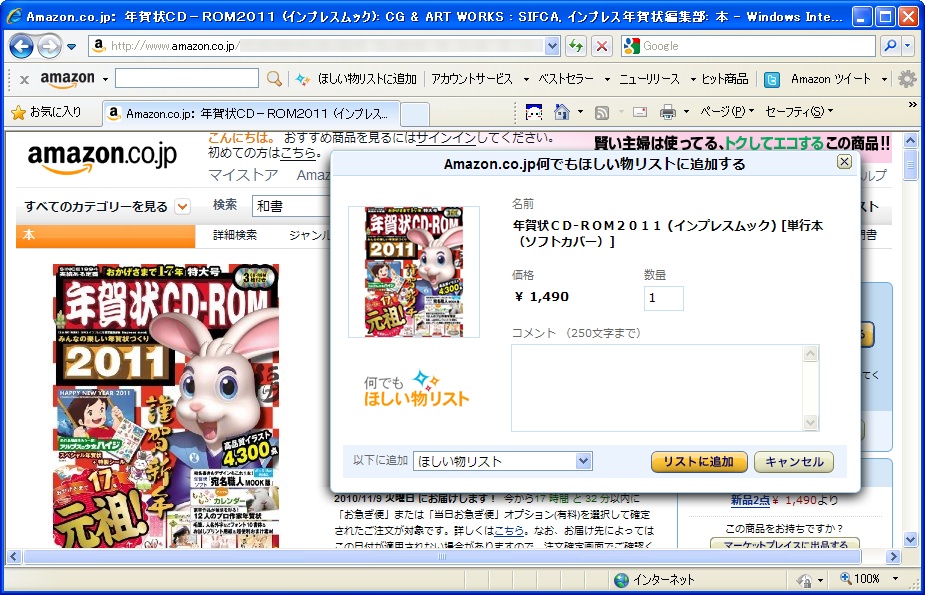Viewport: 925px width, 595px height.
Task: Expand the command bar overflow chevron
Action: tap(913, 105)
